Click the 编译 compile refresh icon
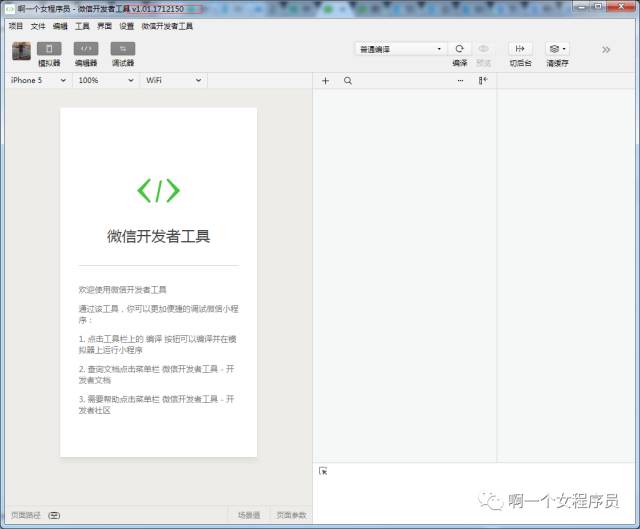 [x=460, y=49]
